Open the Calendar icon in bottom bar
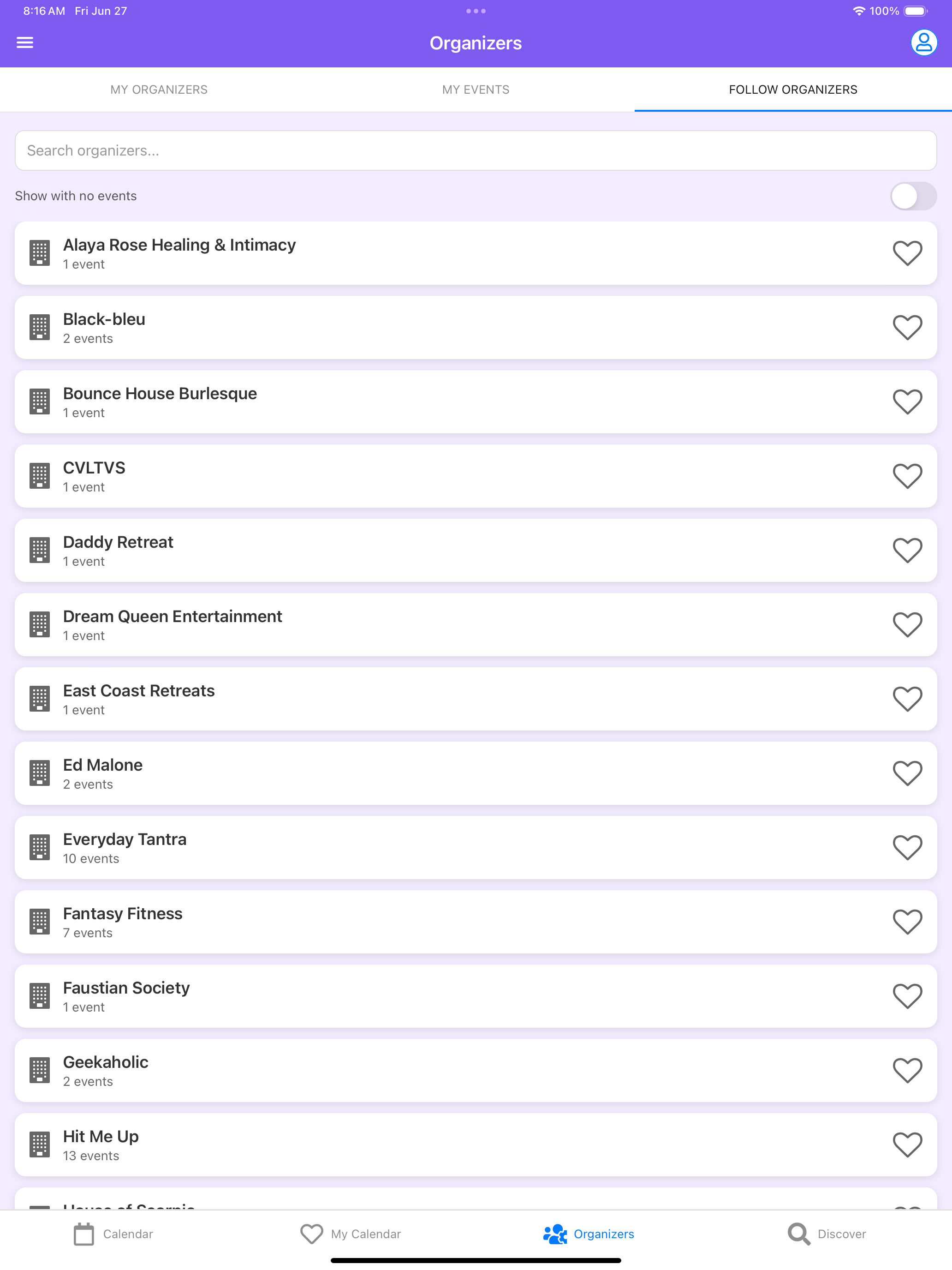Screen dimensions: 952x1270 pos(84,1234)
